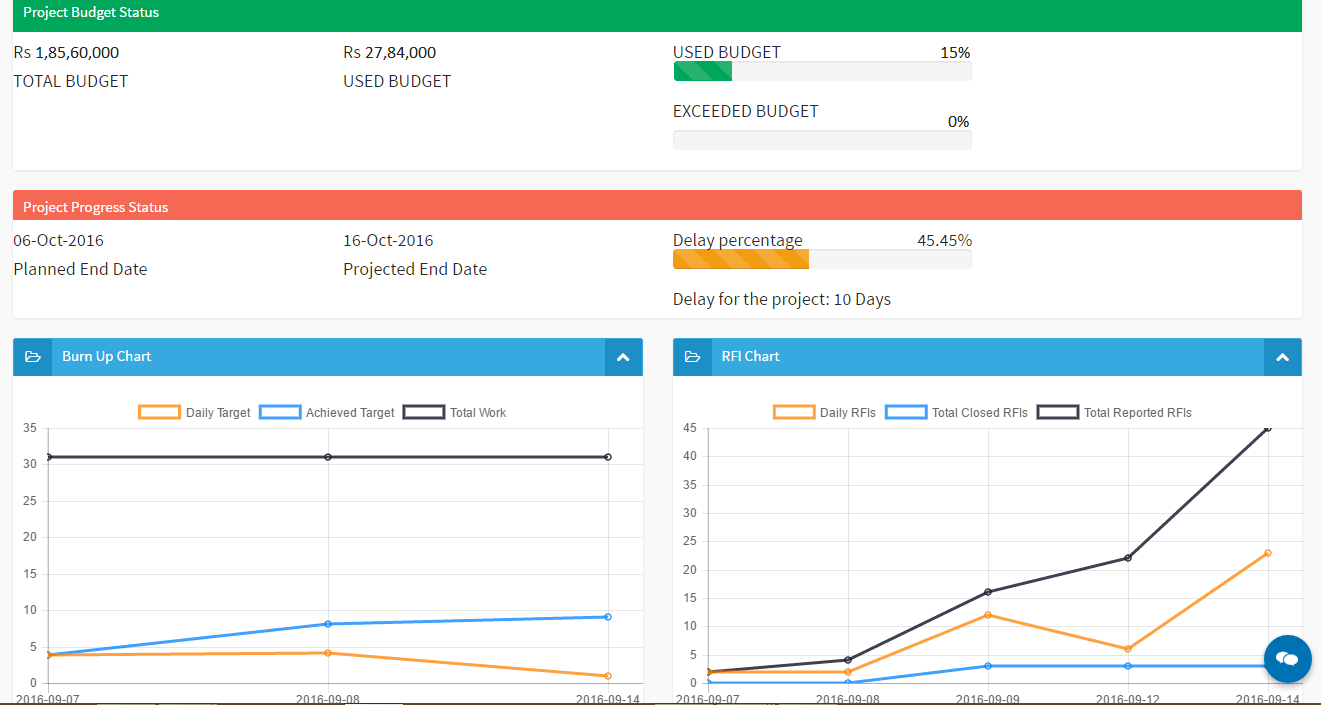This screenshot has height=705, width=1321.
Task: Click Achieved Target point at 2016-09-08
Action: 329,624
